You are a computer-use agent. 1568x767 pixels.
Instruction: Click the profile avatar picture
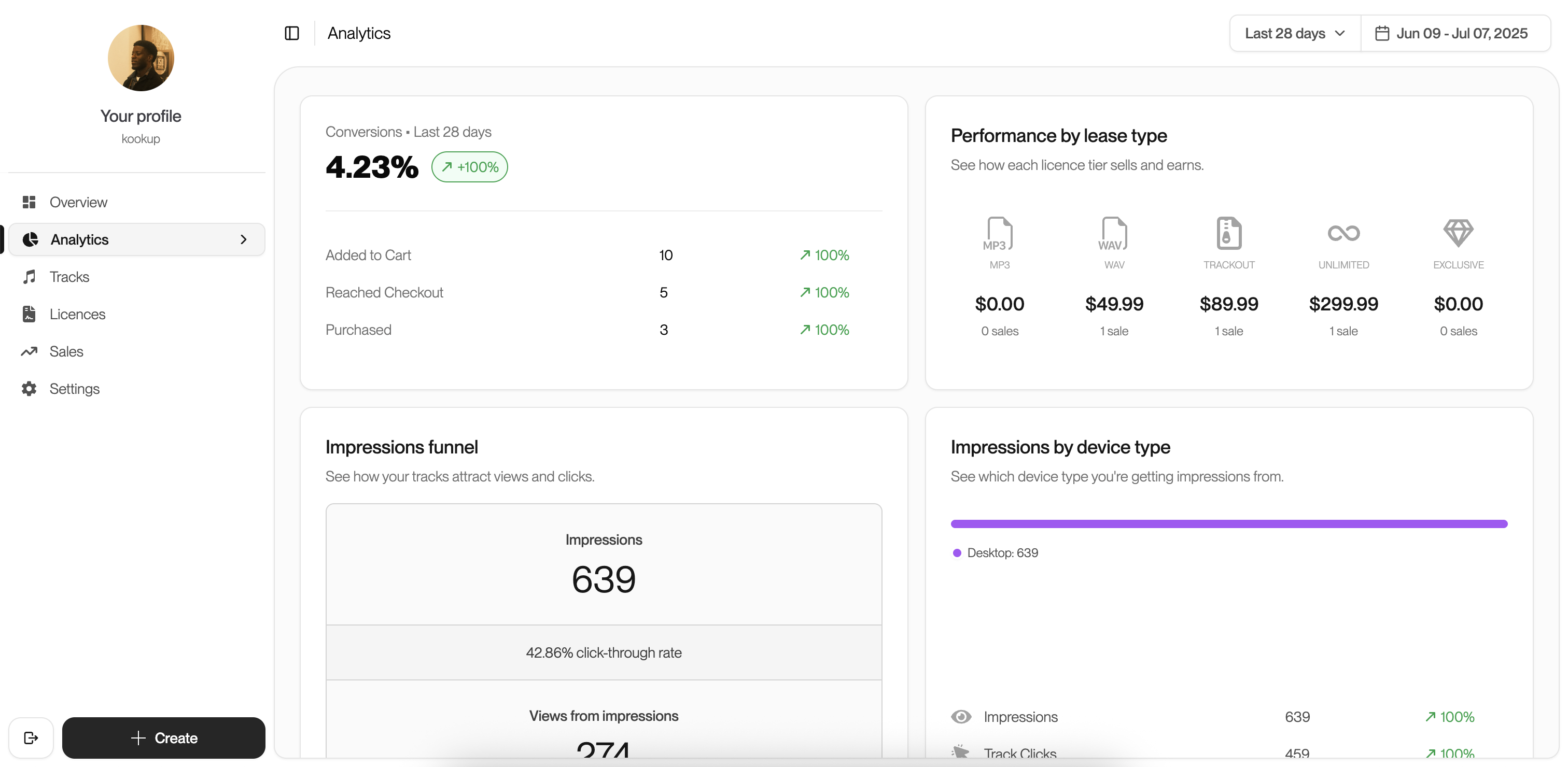pos(141,58)
